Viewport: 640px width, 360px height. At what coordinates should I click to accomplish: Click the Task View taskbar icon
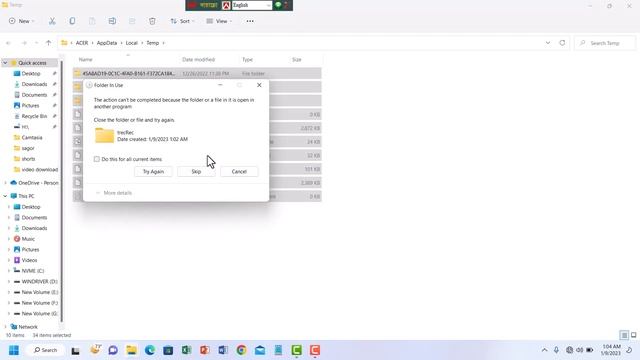(76, 350)
